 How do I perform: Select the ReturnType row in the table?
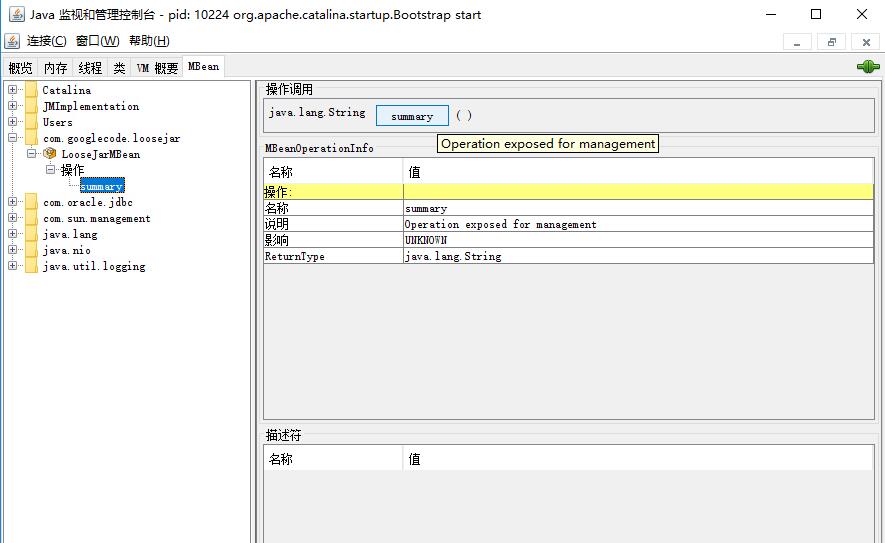click(567, 256)
